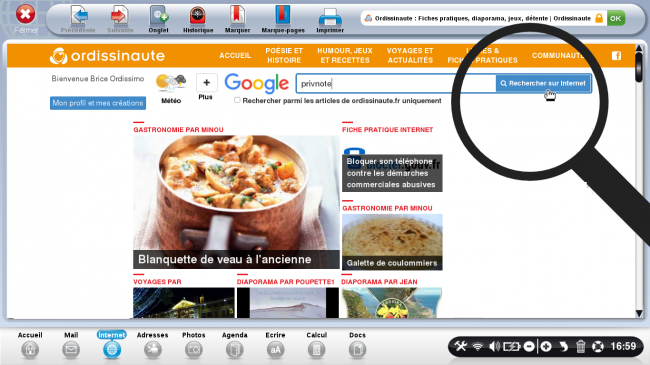Image resolution: width=650 pixels, height=365 pixels.
Task: Open the ACCUEIL menu item
Action: point(235,56)
